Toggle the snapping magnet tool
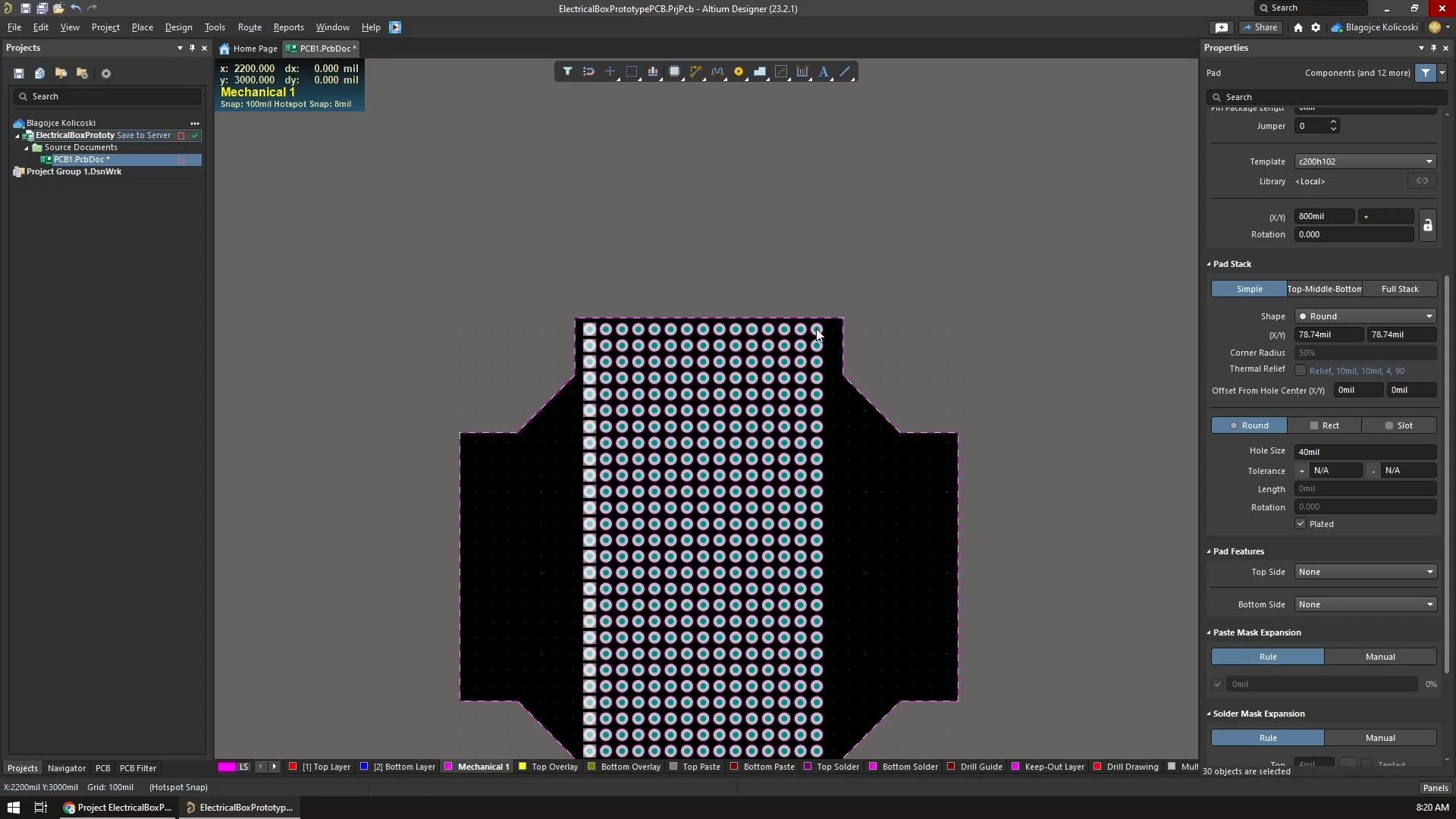The width and height of the screenshot is (1456, 819). coord(588,71)
